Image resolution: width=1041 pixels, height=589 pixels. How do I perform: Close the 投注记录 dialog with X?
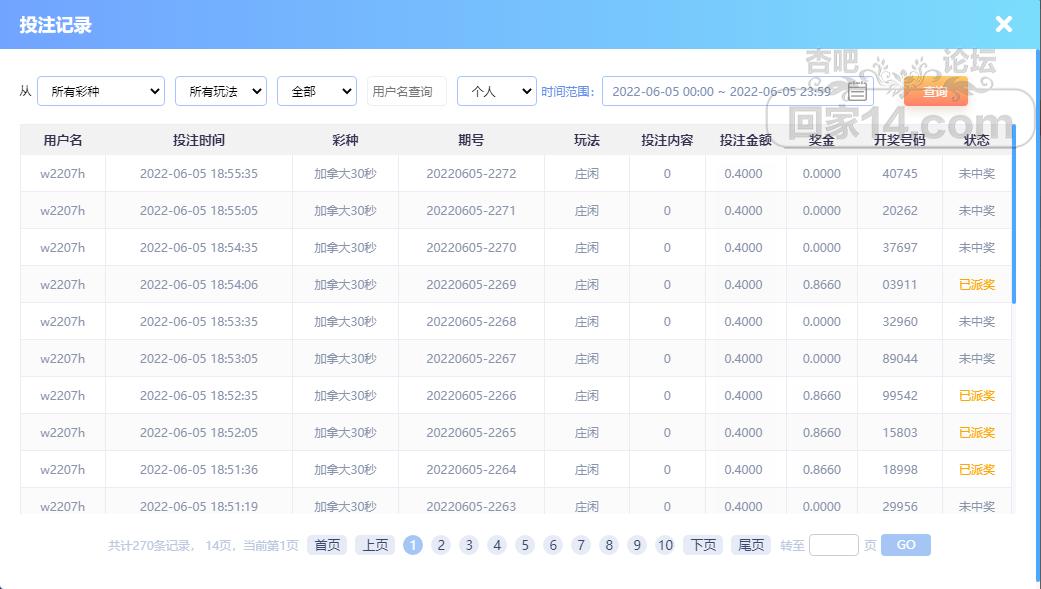coord(1003,25)
